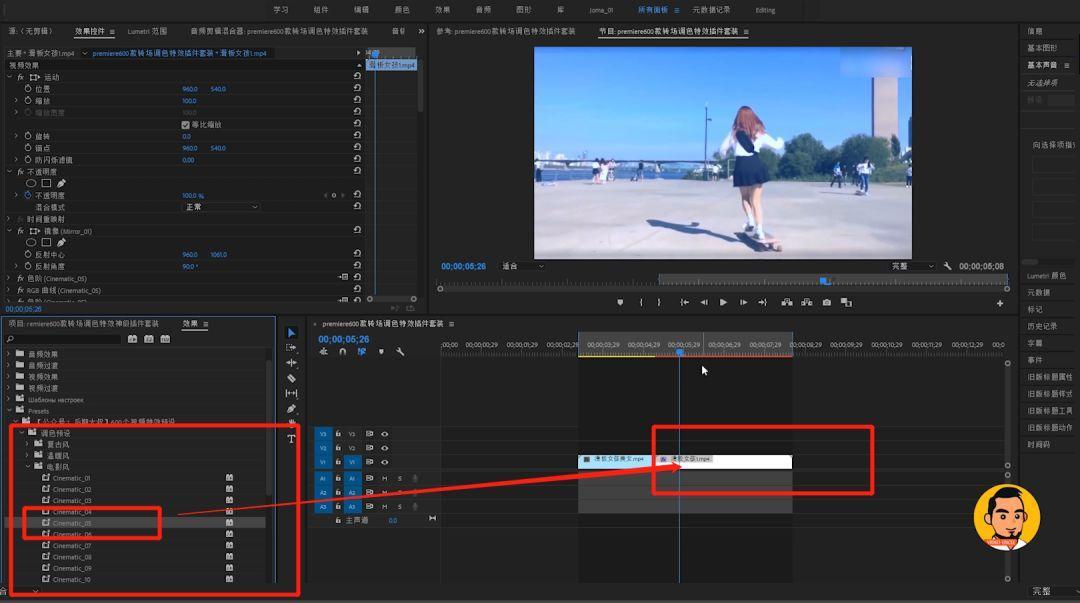
Task: Click the Selection arrow tool
Action: (x=291, y=333)
